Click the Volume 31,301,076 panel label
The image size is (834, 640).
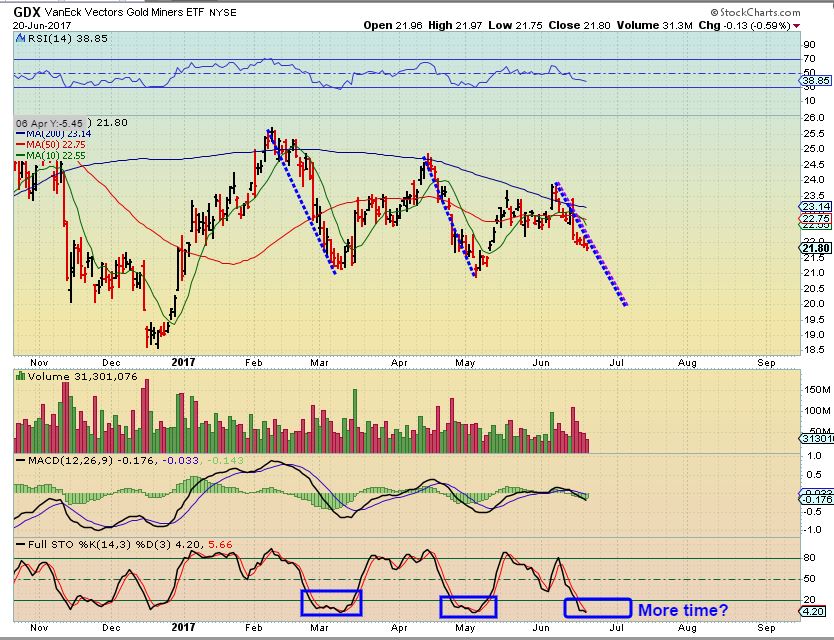click(82, 377)
